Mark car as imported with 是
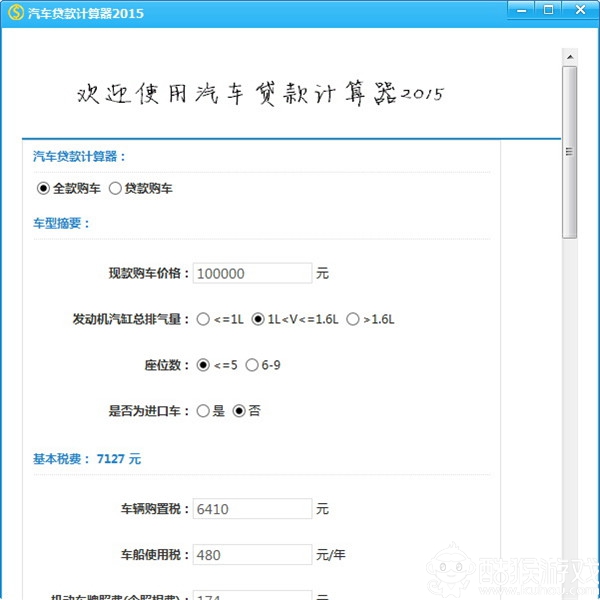 (203, 411)
